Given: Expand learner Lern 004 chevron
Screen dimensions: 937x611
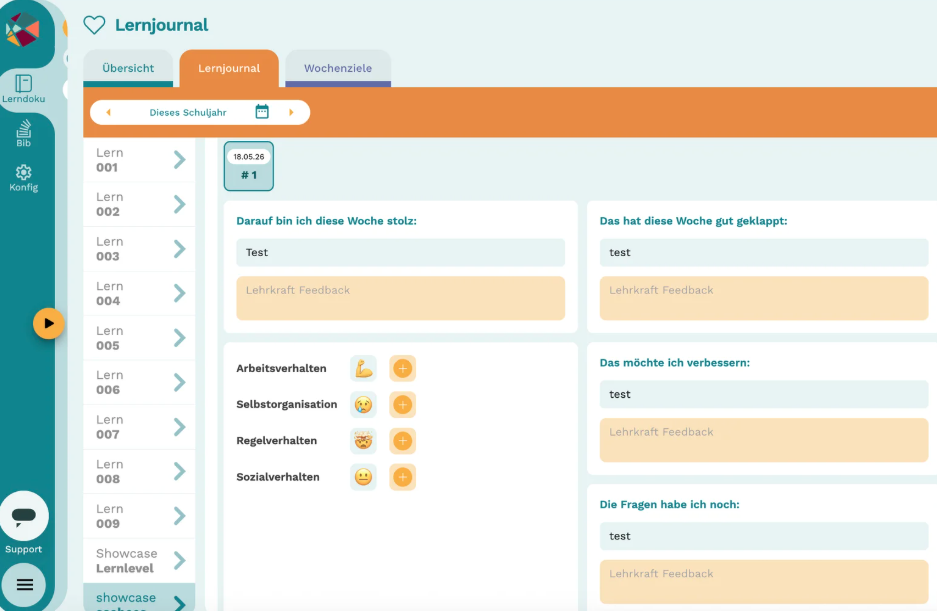Looking at the screenshot, I should pos(179,294).
